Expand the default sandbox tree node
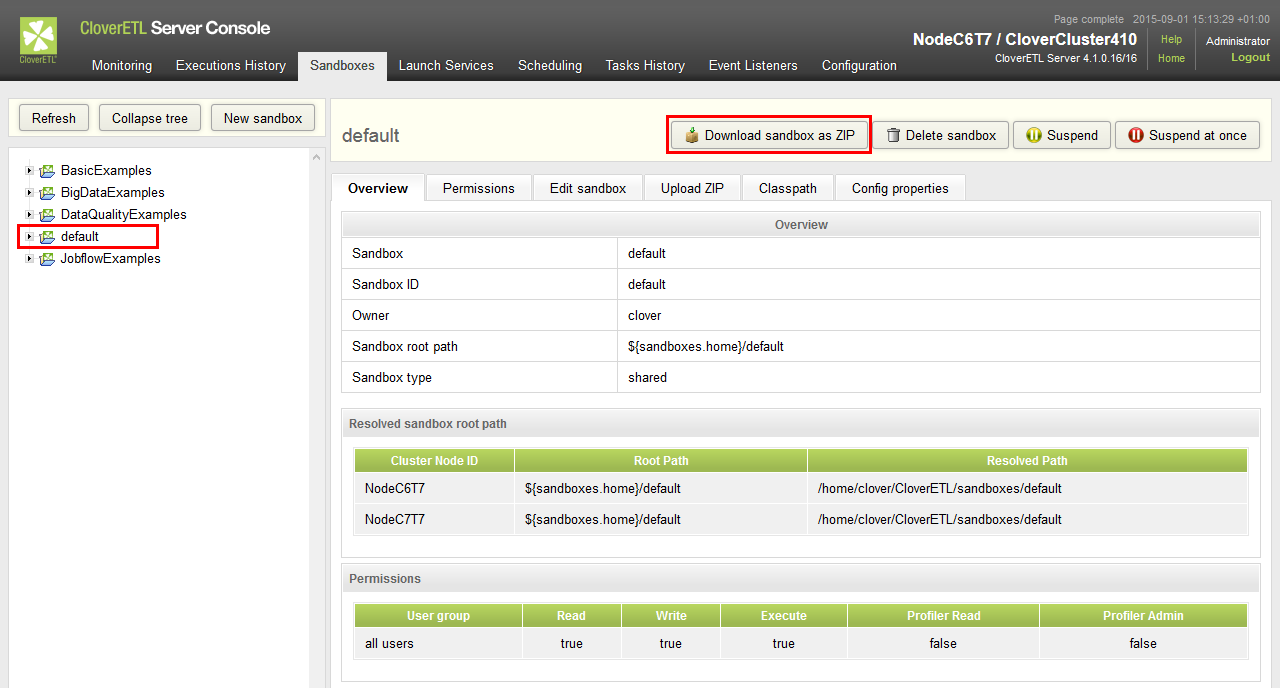The width and height of the screenshot is (1280, 688). (29, 237)
